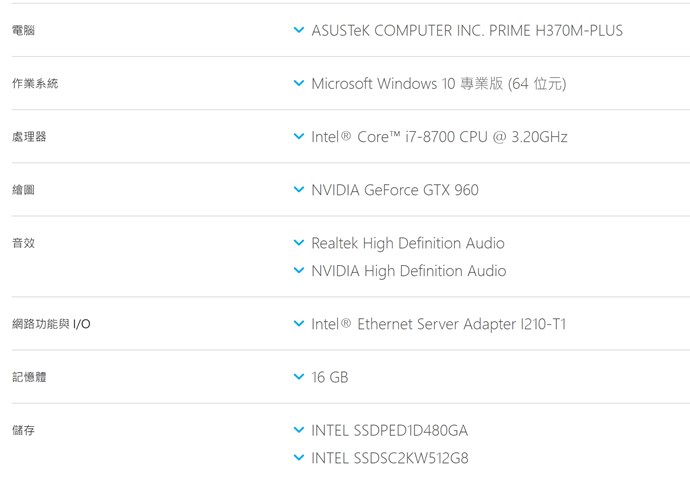Expand the INTEL SSDSC2KW512G8 chevron
Viewport: 690px width, 483px height.
coord(298,458)
